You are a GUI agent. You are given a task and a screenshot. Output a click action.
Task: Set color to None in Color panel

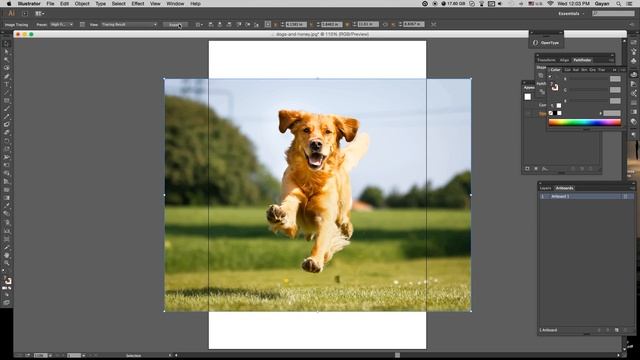(551, 113)
